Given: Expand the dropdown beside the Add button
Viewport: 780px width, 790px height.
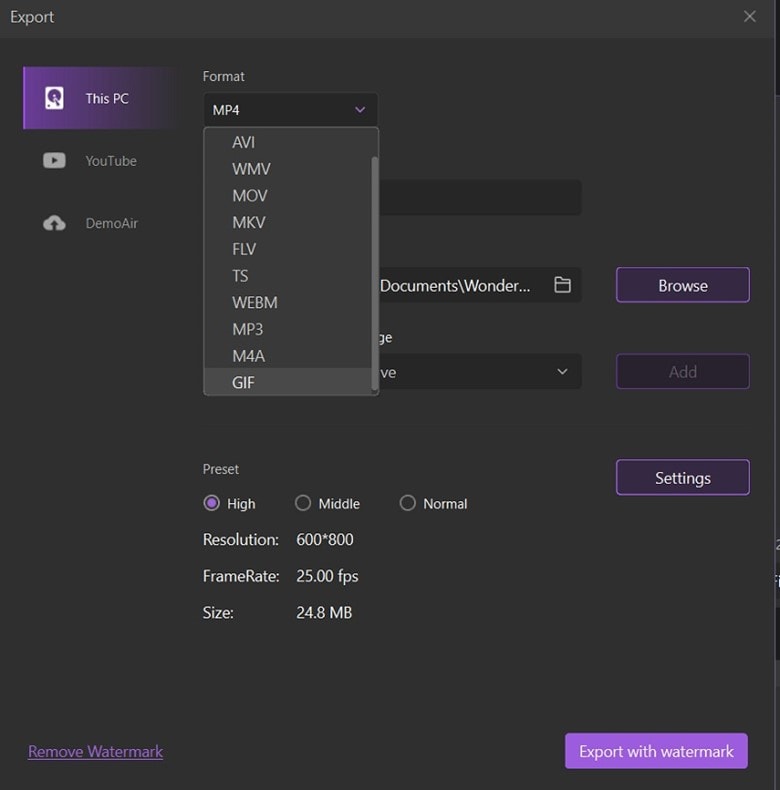Looking at the screenshot, I should tap(562, 372).
